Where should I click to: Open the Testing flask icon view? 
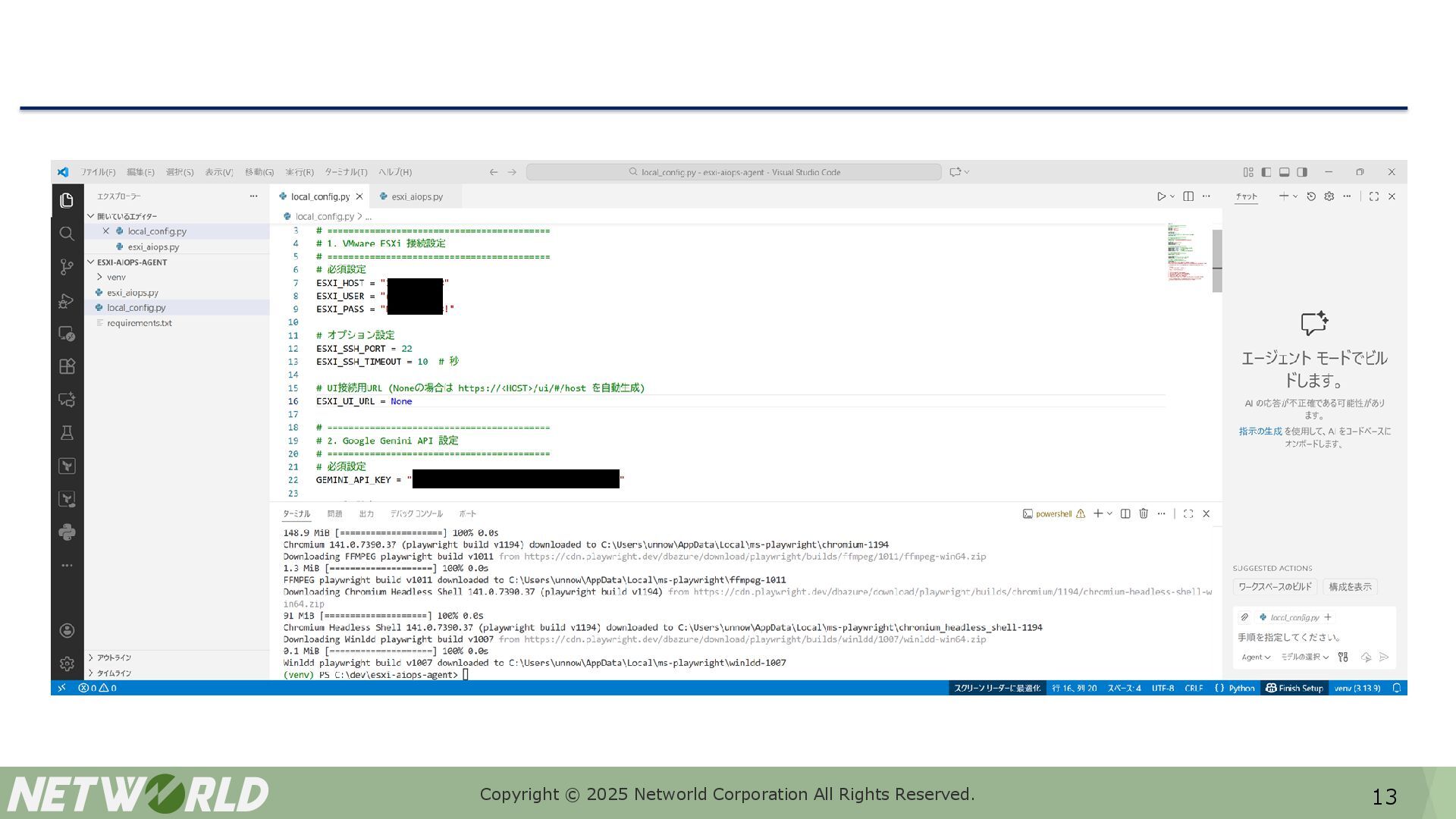point(67,433)
